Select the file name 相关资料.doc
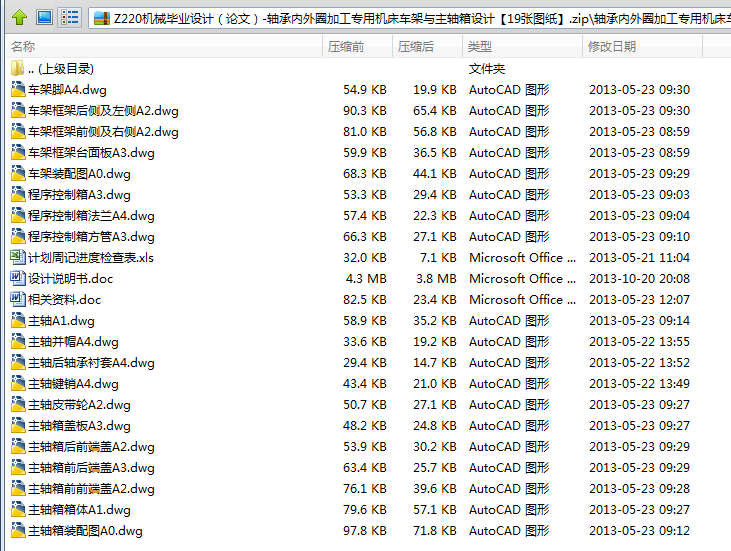The image size is (731, 551). 64,299
